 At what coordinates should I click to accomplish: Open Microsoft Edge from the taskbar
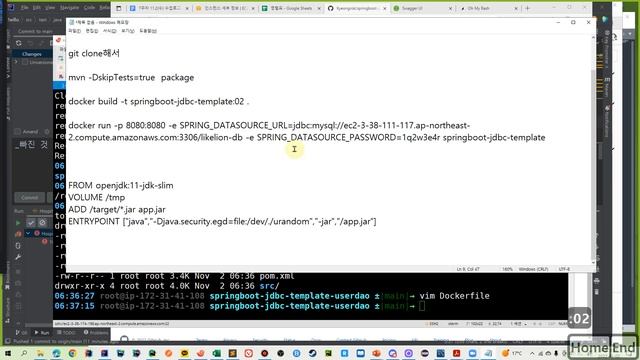56,353
